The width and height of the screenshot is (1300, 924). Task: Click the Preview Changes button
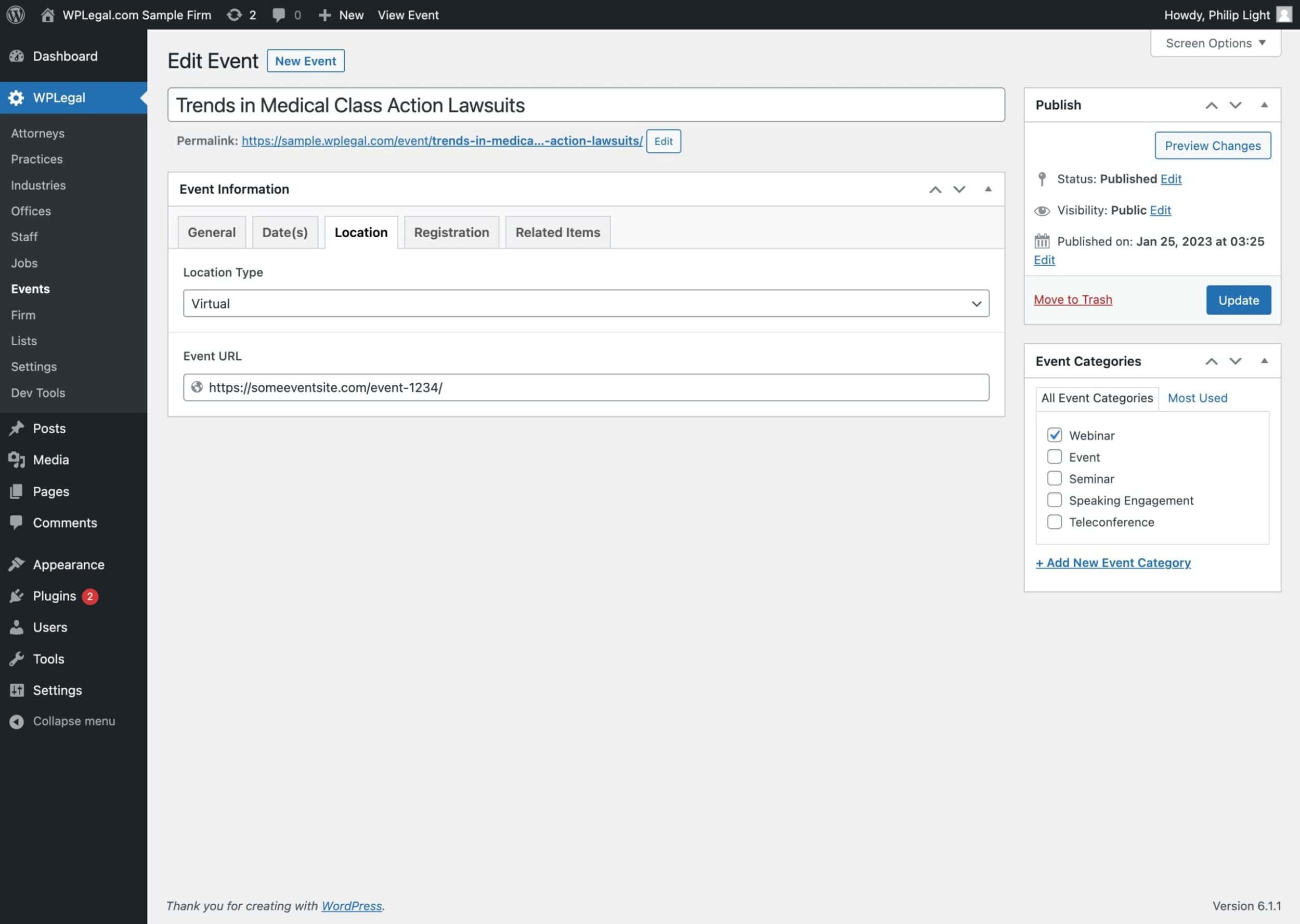(x=1213, y=146)
